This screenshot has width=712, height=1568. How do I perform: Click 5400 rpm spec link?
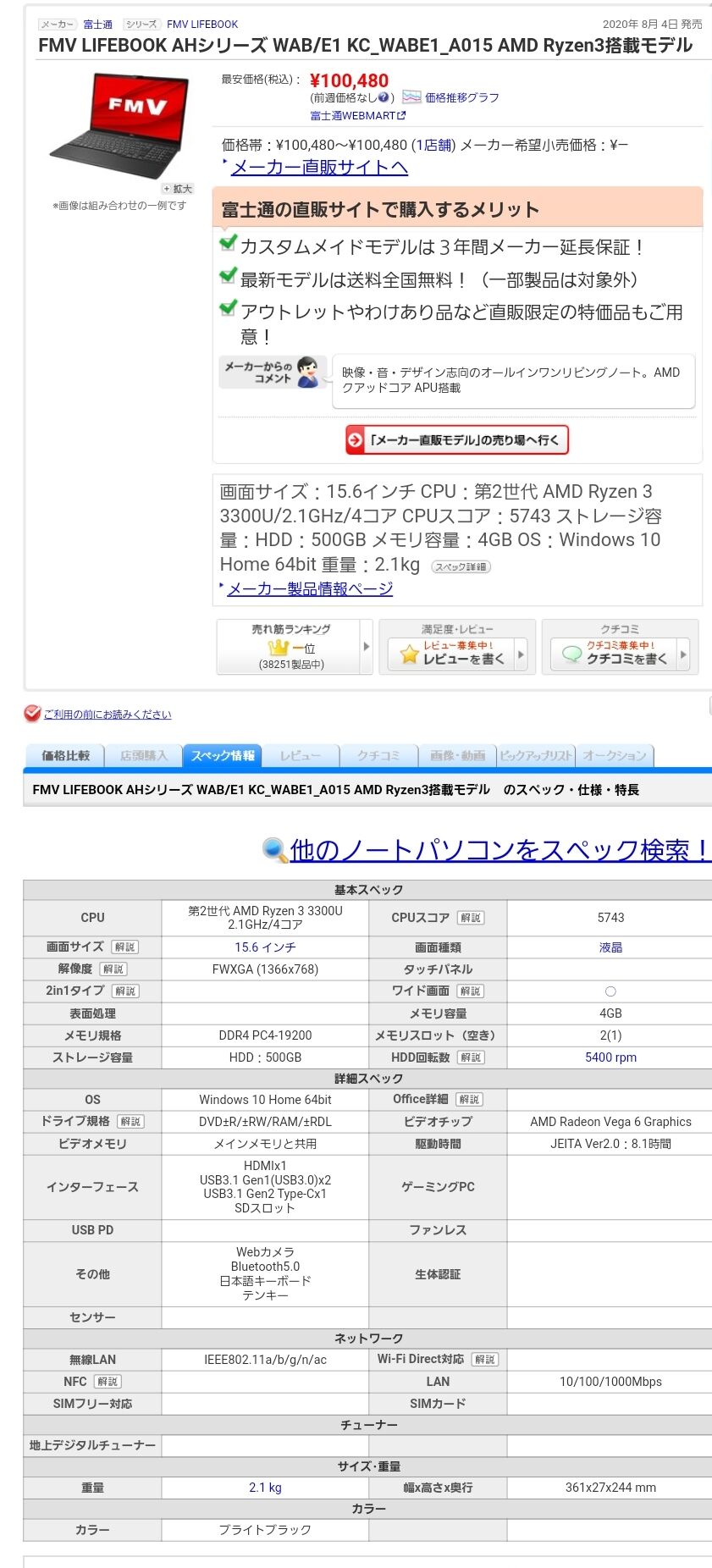tap(610, 1057)
